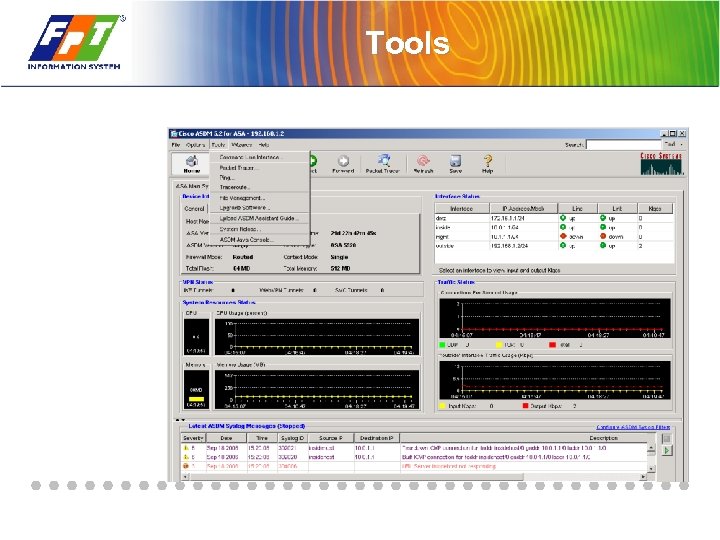Image resolution: width=720 pixels, height=540 pixels.
Task: Click the Save toolbar icon
Action: point(456,164)
